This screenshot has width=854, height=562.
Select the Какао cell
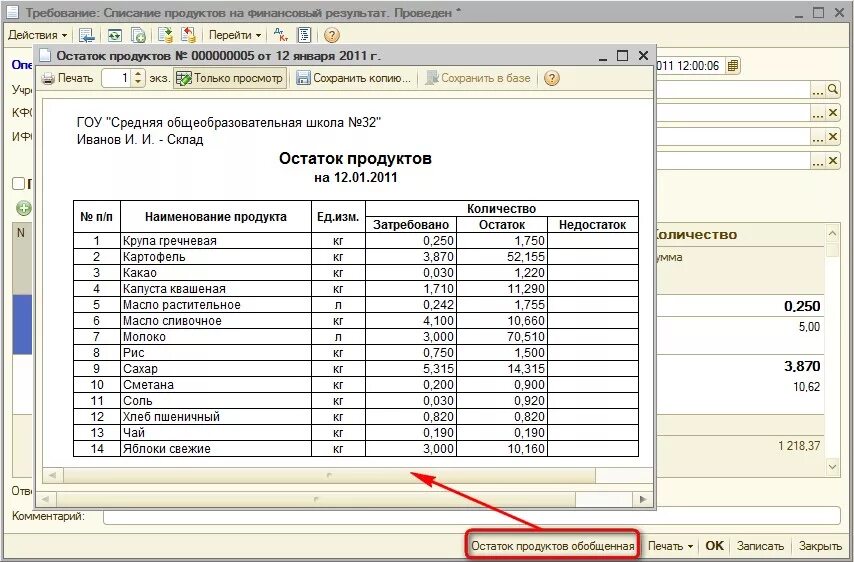(x=216, y=273)
